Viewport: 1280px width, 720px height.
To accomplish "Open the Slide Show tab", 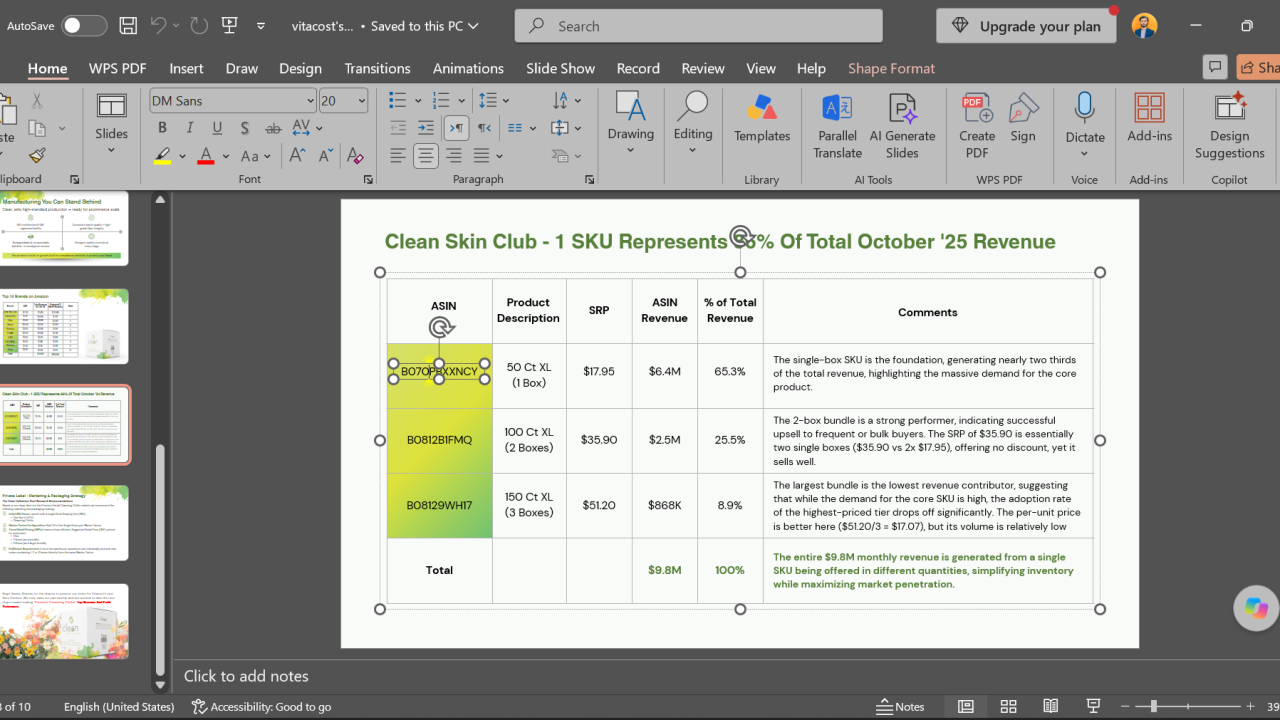I will coord(560,68).
